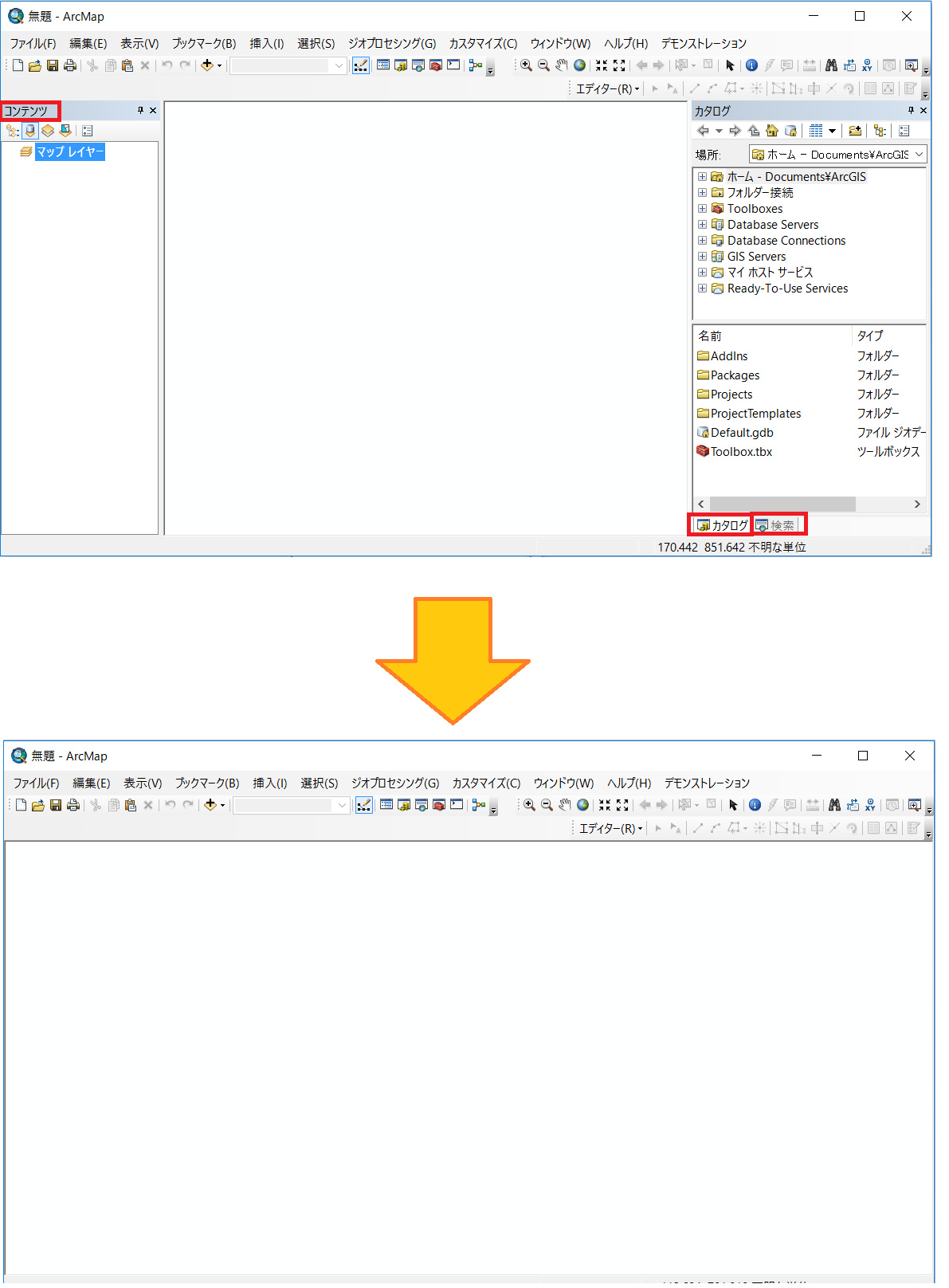
Task: Expand フォルダー接続 node in Catalog tree
Action: tap(702, 193)
